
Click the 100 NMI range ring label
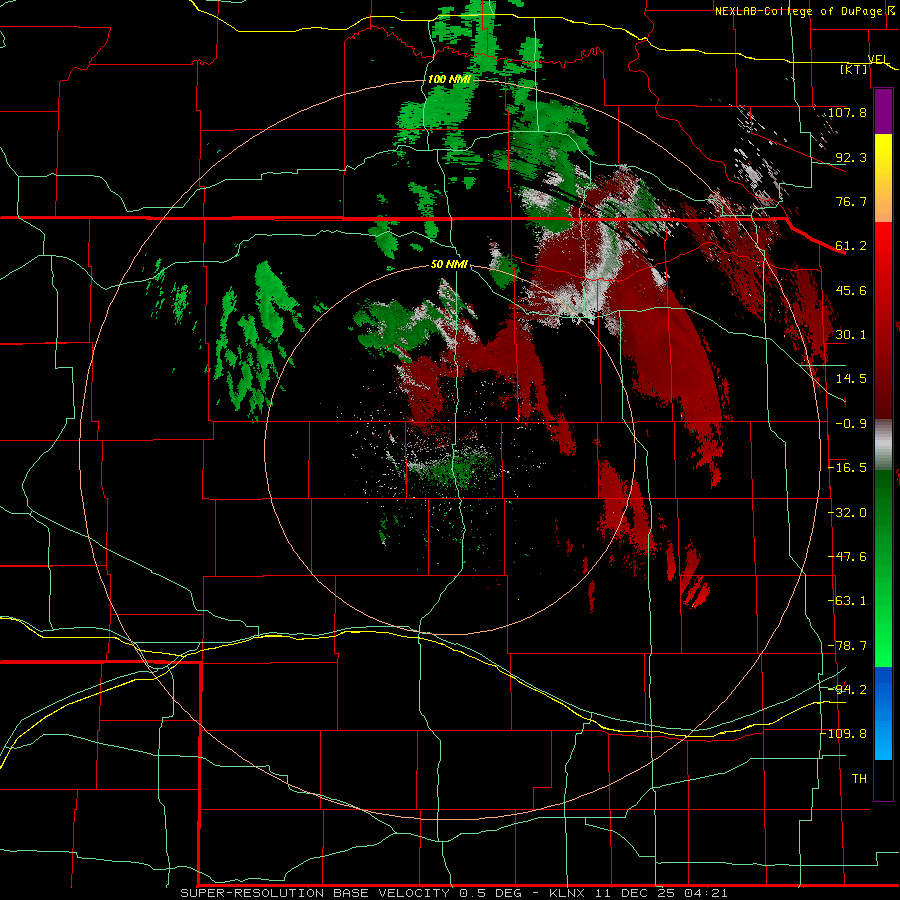(x=449, y=79)
